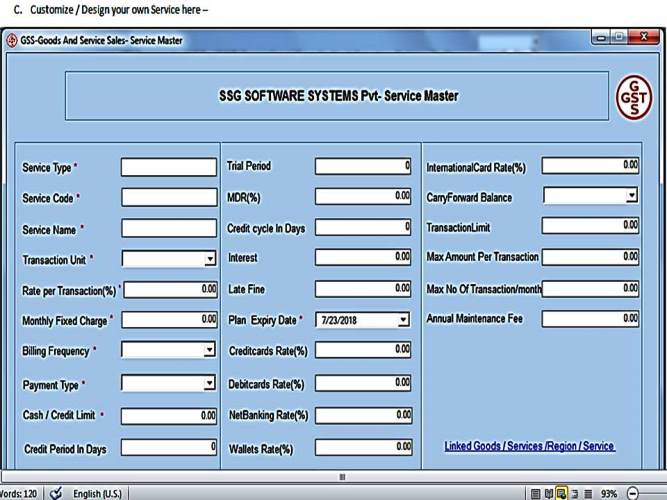The width and height of the screenshot is (667, 500).
Task: Click the MDR(%) field
Action: click(x=363, y=196)
